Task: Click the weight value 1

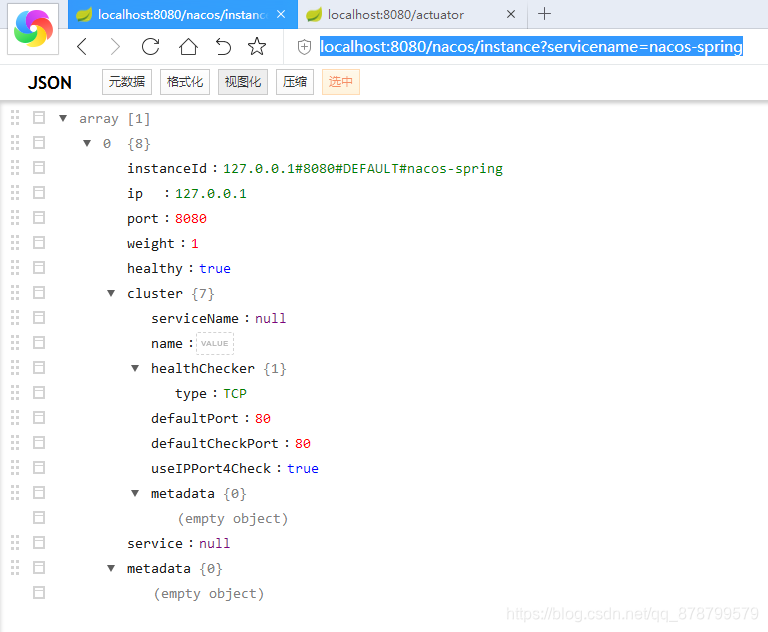Action: point(194,243)
